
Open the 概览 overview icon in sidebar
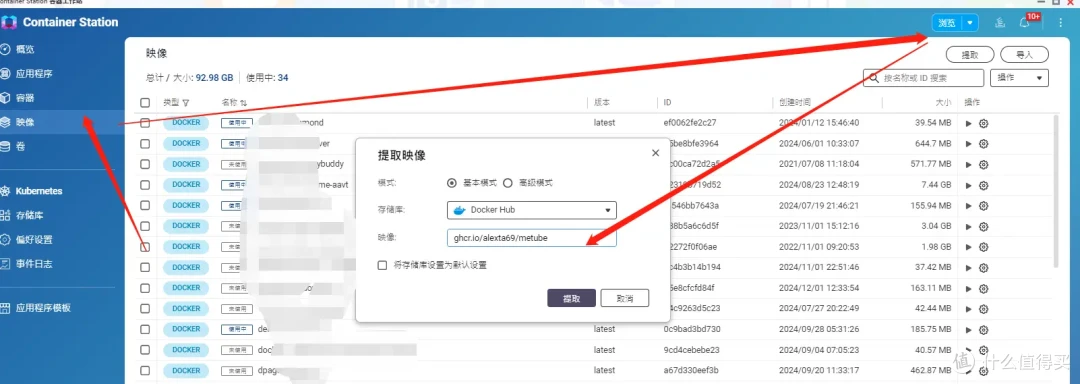(6, 50)
